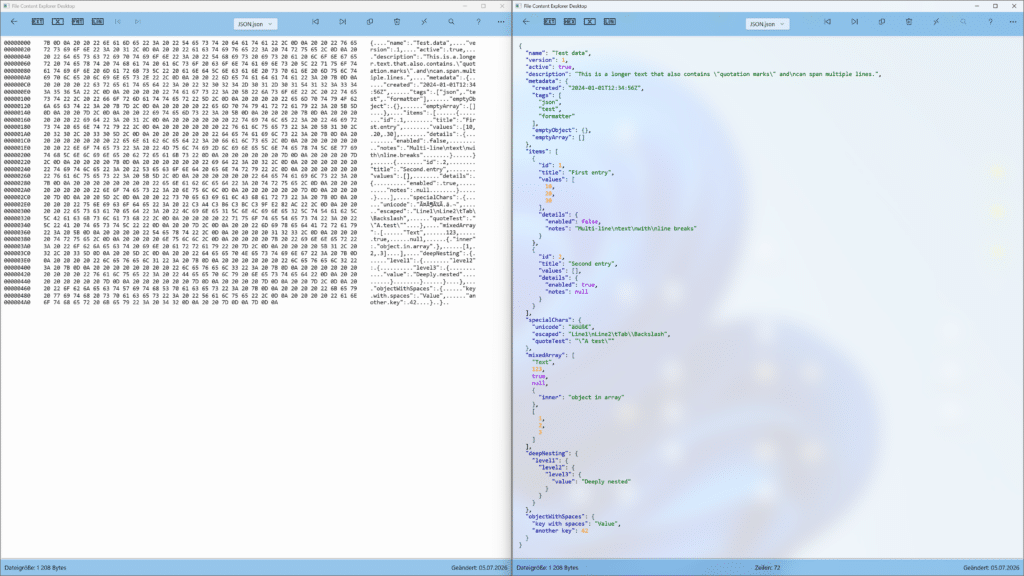Click the "another key": 42 line
The image size is (1024, 576).
[560, 531]
